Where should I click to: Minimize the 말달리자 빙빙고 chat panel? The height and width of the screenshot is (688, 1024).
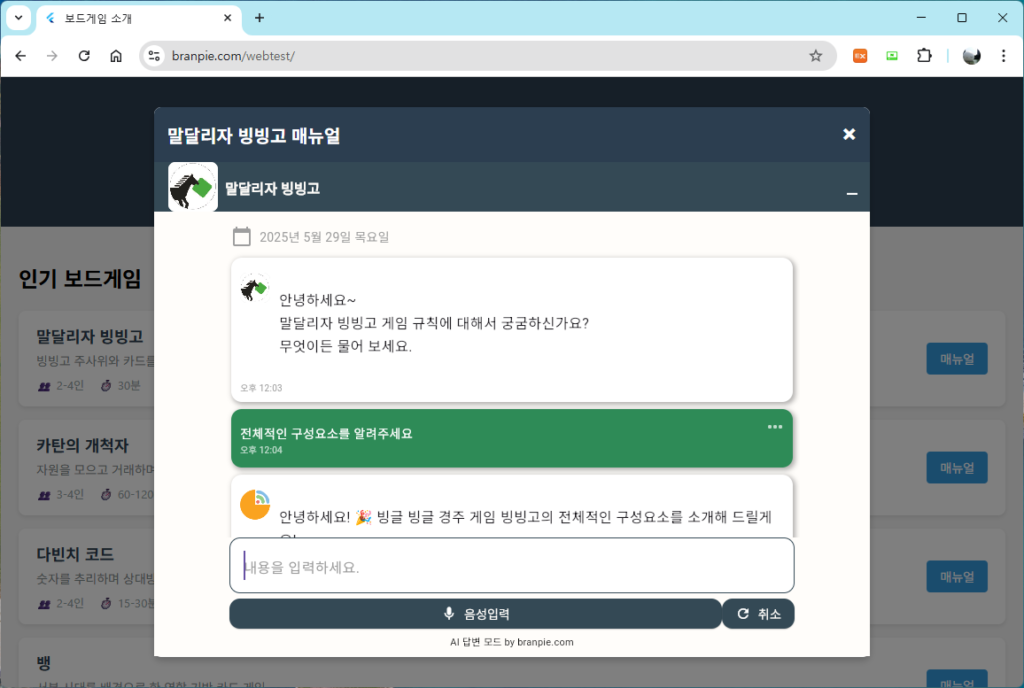point(852,193)
